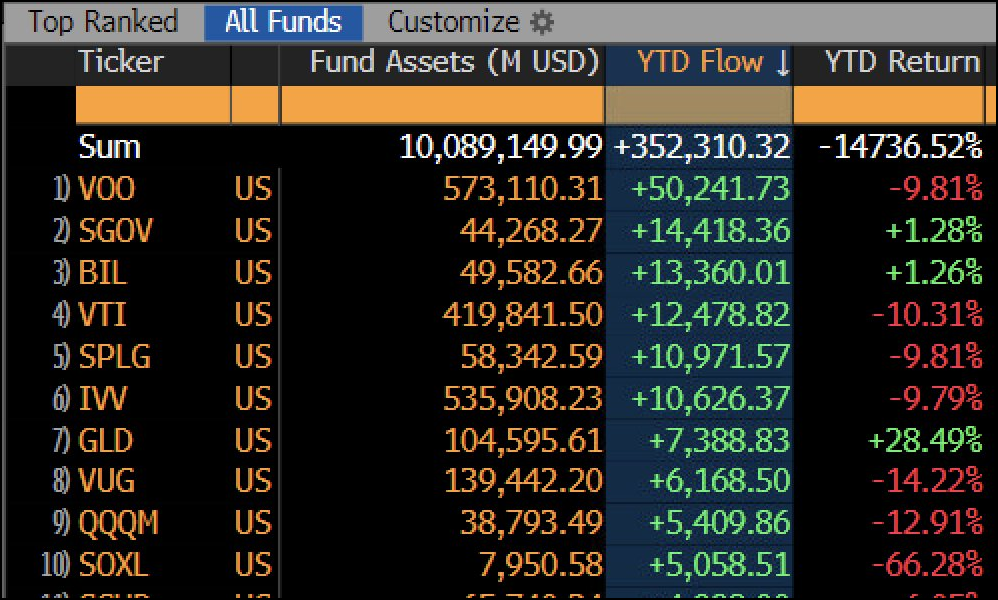This screenshot has width=998, height=600.
Task: Select the VTI fund row
Action: click(x=103, y=315)
